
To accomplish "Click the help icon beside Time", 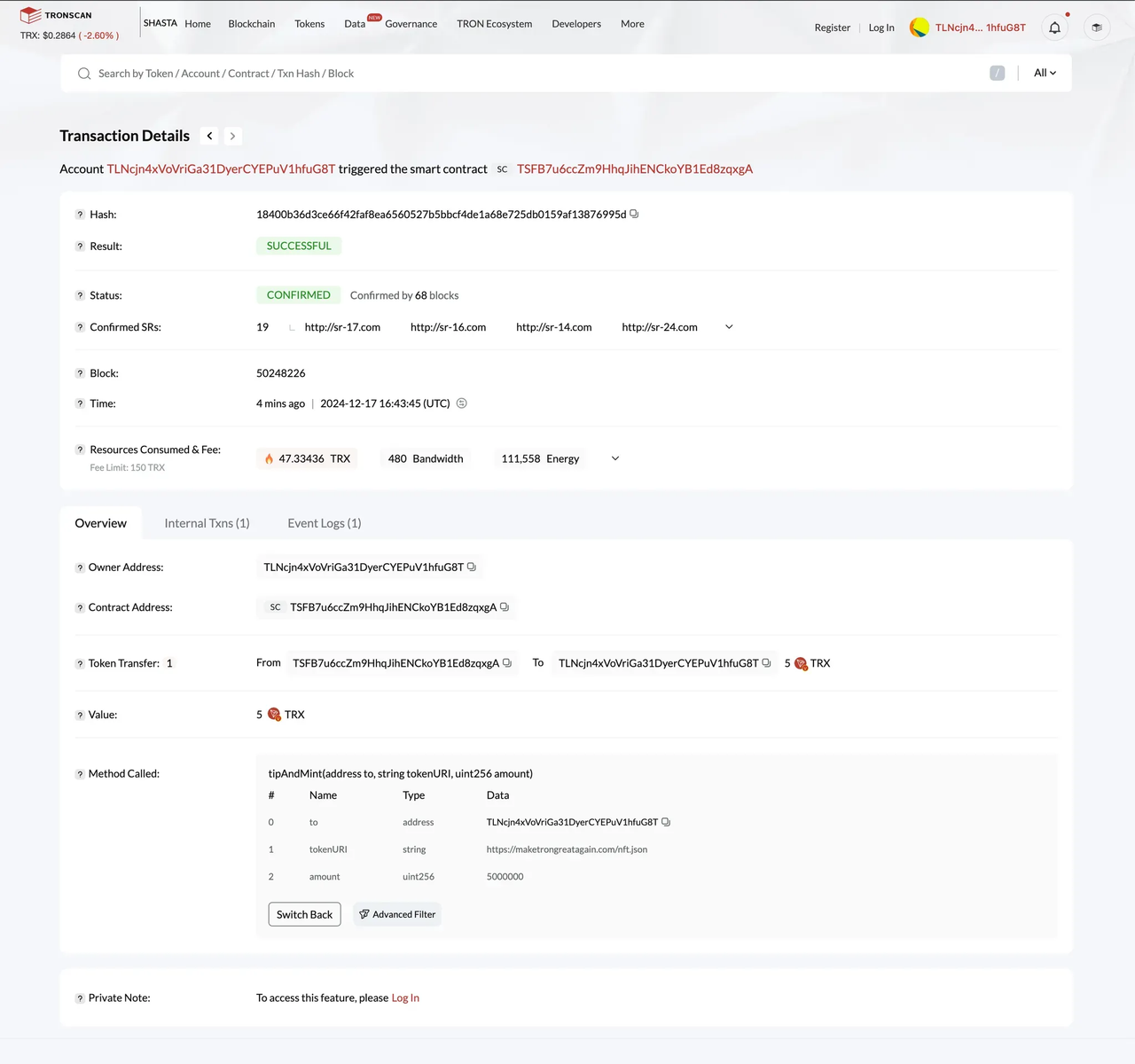I will 80,403.
